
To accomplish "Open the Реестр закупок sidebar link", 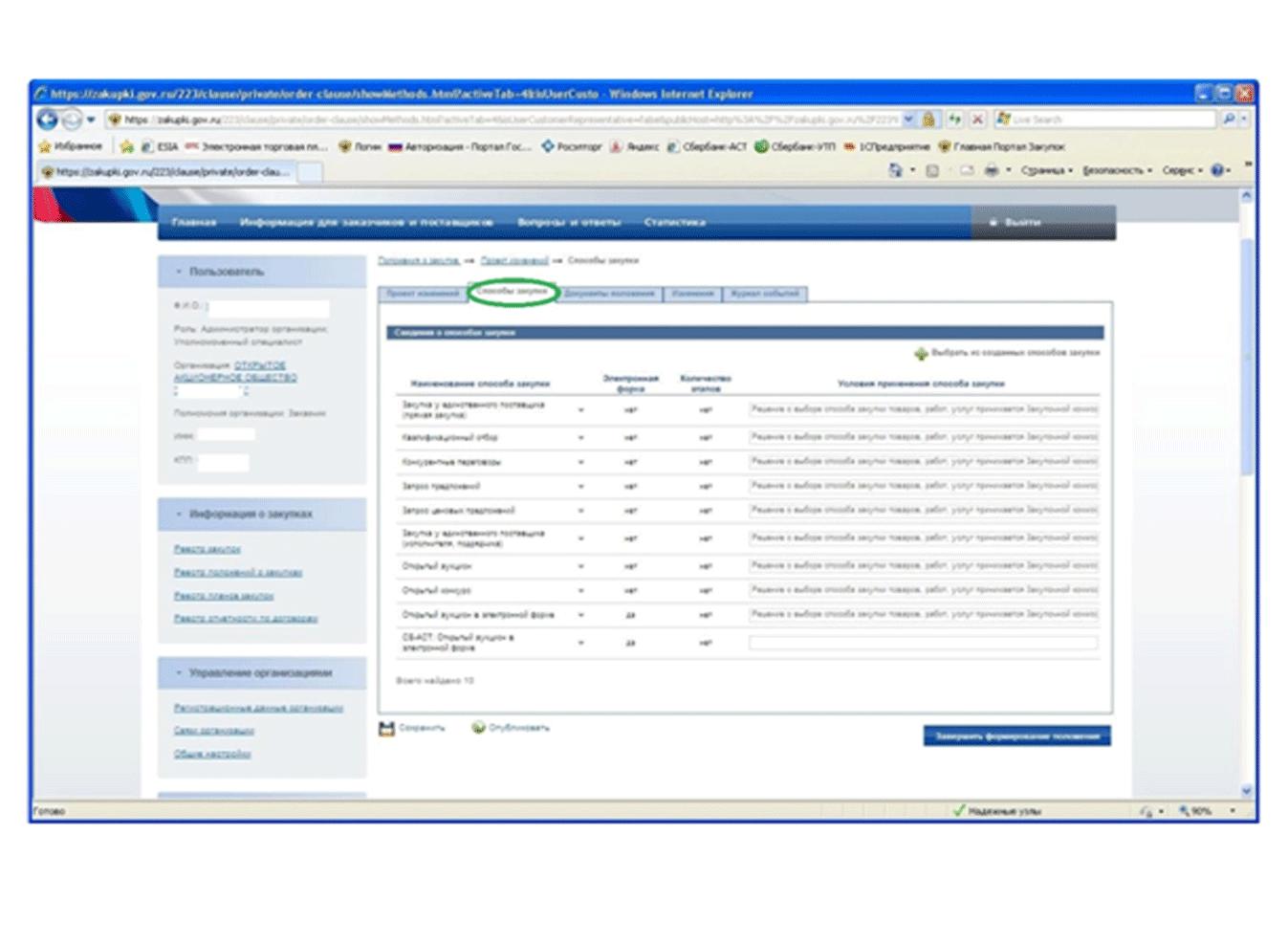I will (207, 549).
